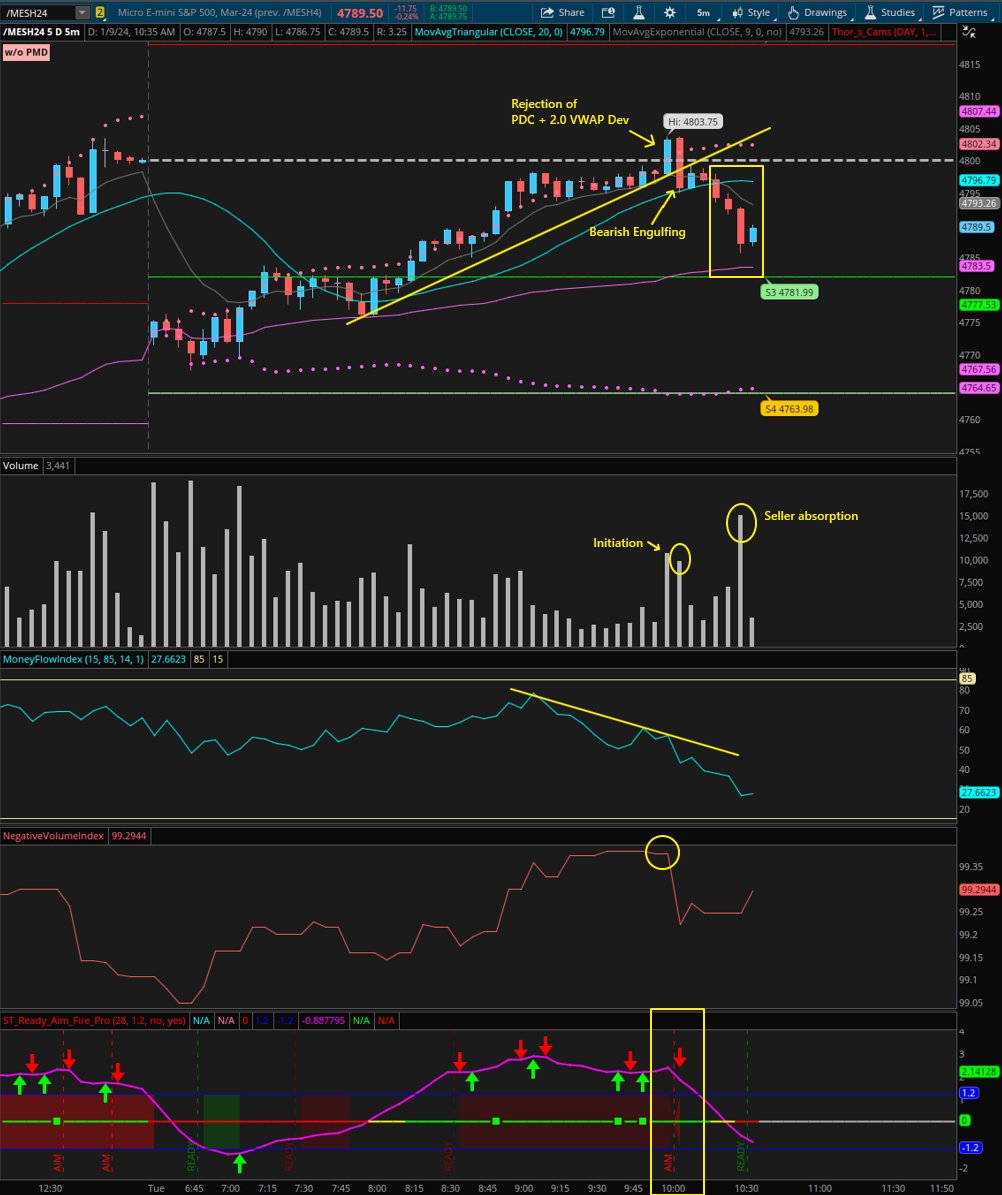The image size is (1002, 1195).
Task: Click the Hi: 4803.75 price bubble
Action: coord(692,121)
